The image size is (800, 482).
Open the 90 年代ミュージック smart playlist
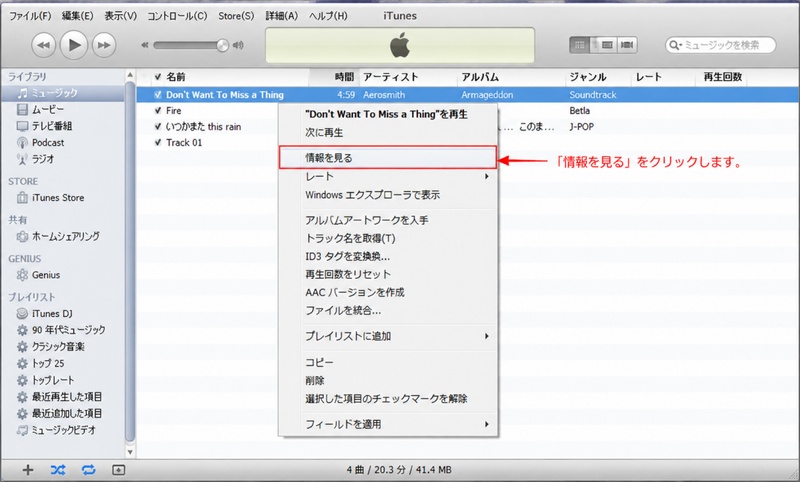click(62, 330)
